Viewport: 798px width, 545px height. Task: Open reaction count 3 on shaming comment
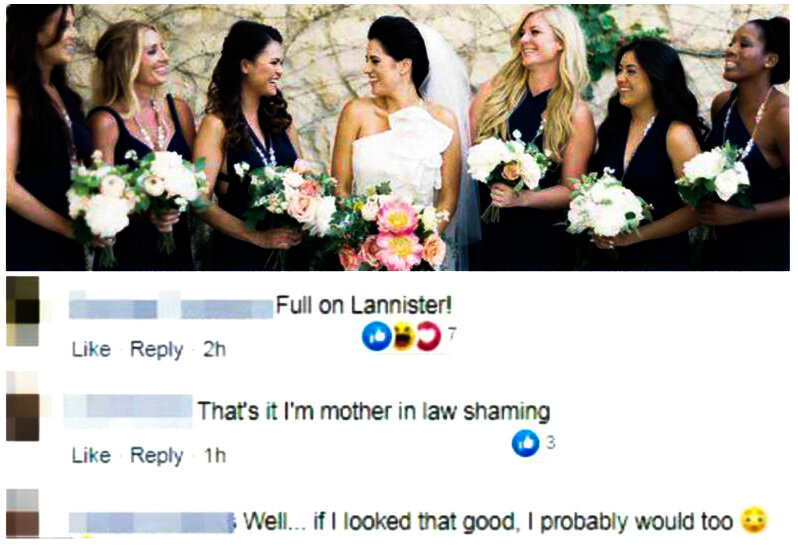pyautogui.click(x=551, y=442)
